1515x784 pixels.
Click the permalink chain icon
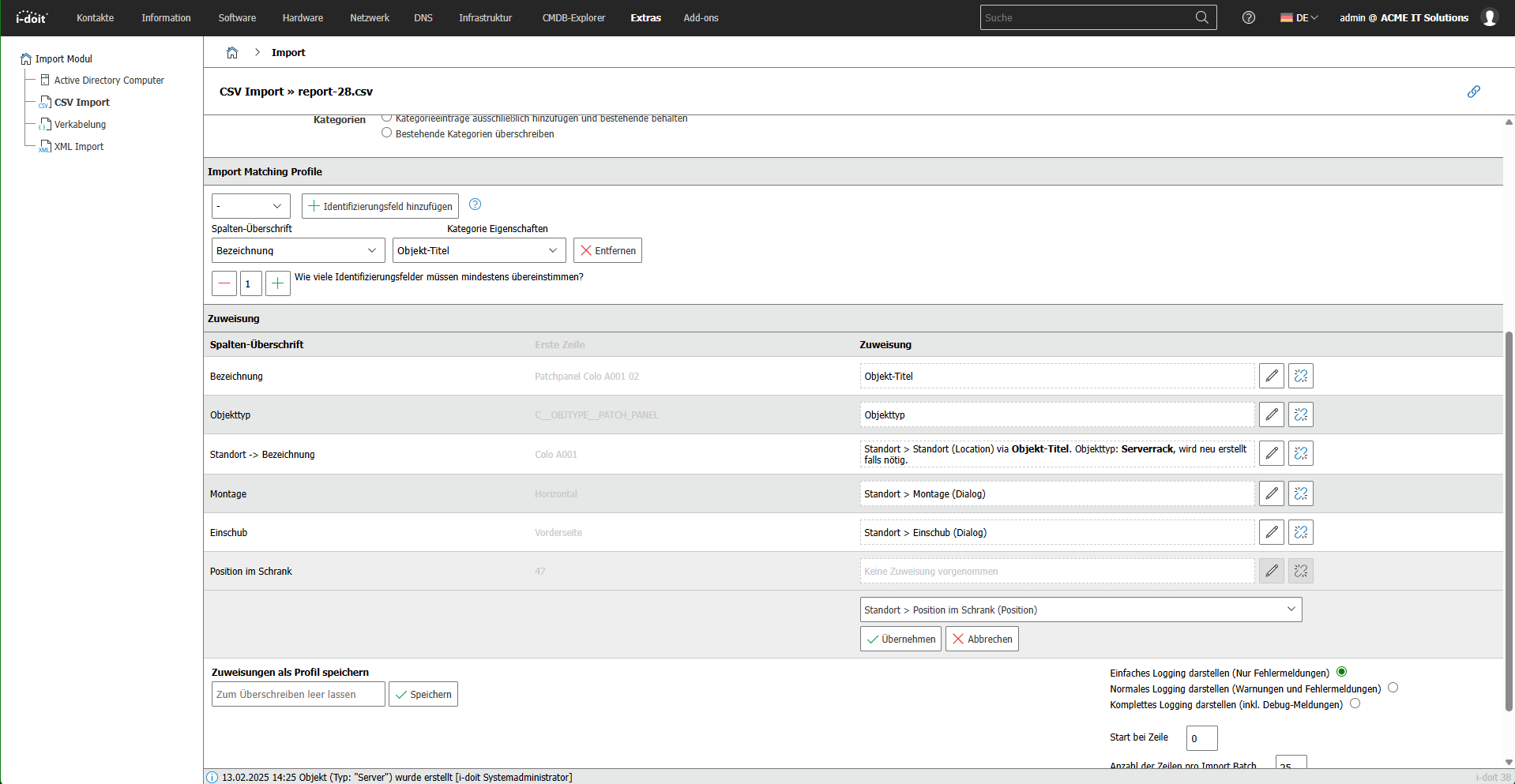(1473, 92)
